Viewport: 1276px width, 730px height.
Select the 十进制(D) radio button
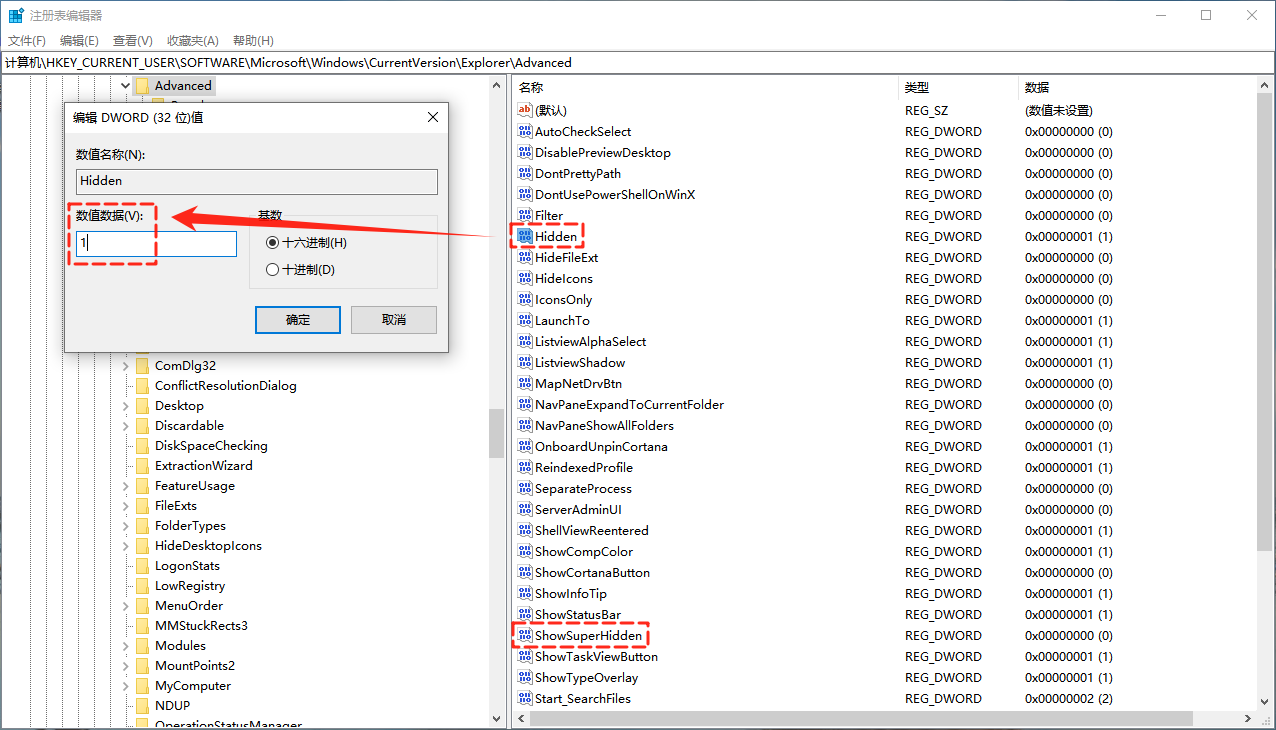[273, 269]
